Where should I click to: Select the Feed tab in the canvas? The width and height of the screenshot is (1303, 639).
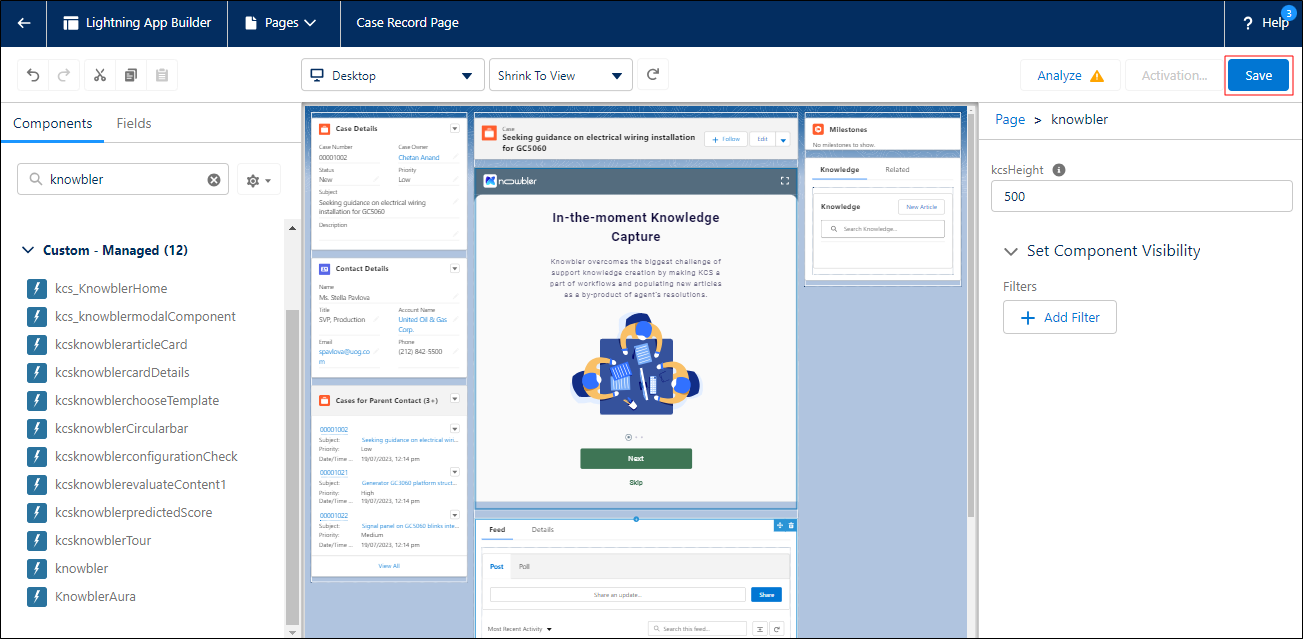coord(497,529)
